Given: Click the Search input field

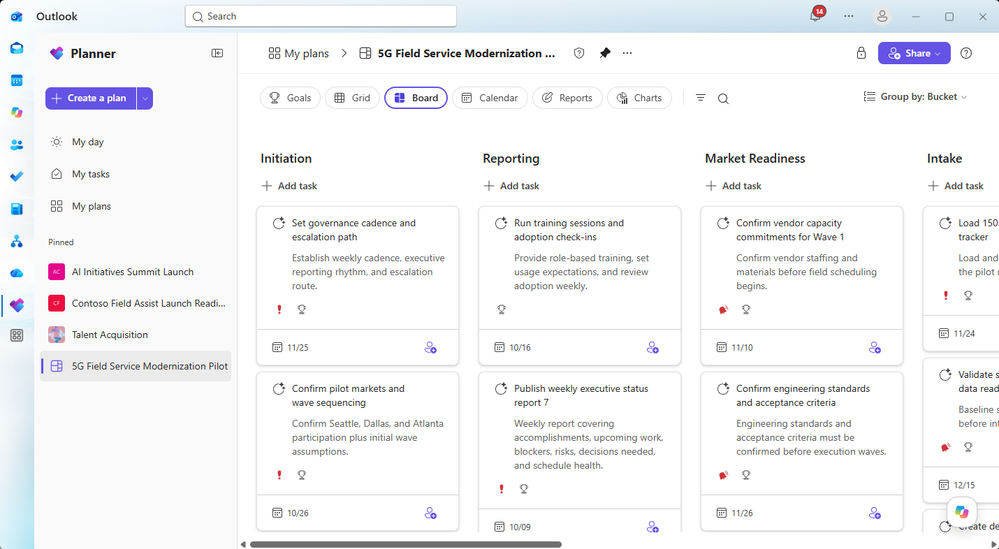Looking at the screenshot, I should click(x=320, y=17).
